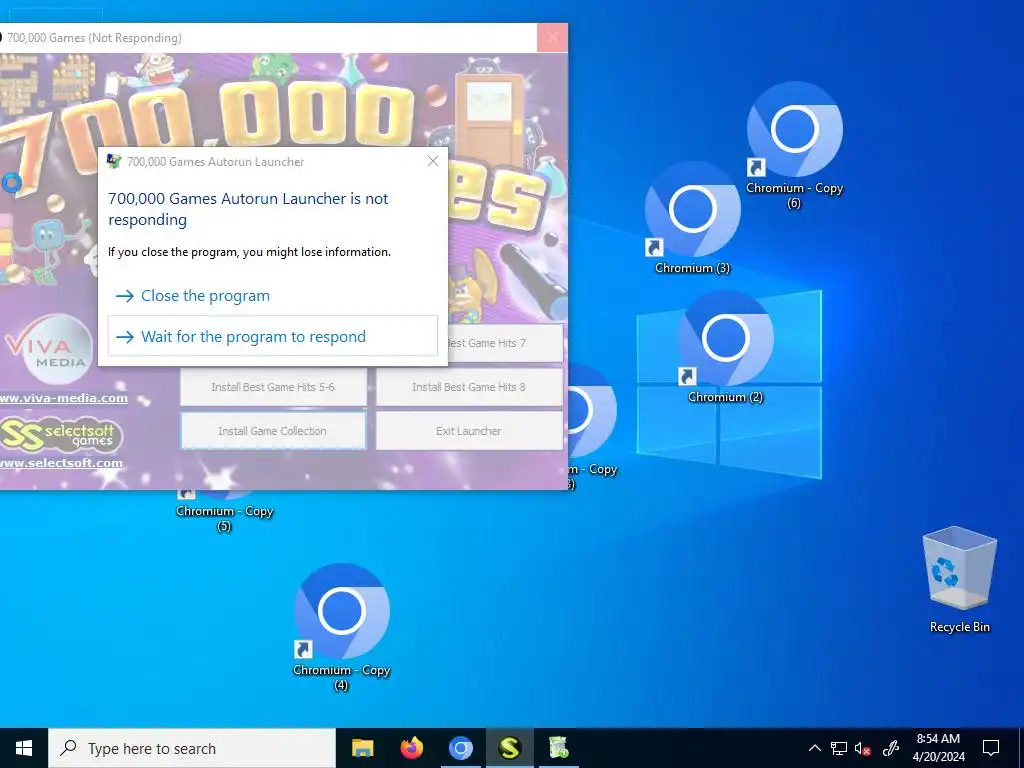Click Exit Launcher button
Viewport: 1024px width, 768px height.
tap(469, 430)
